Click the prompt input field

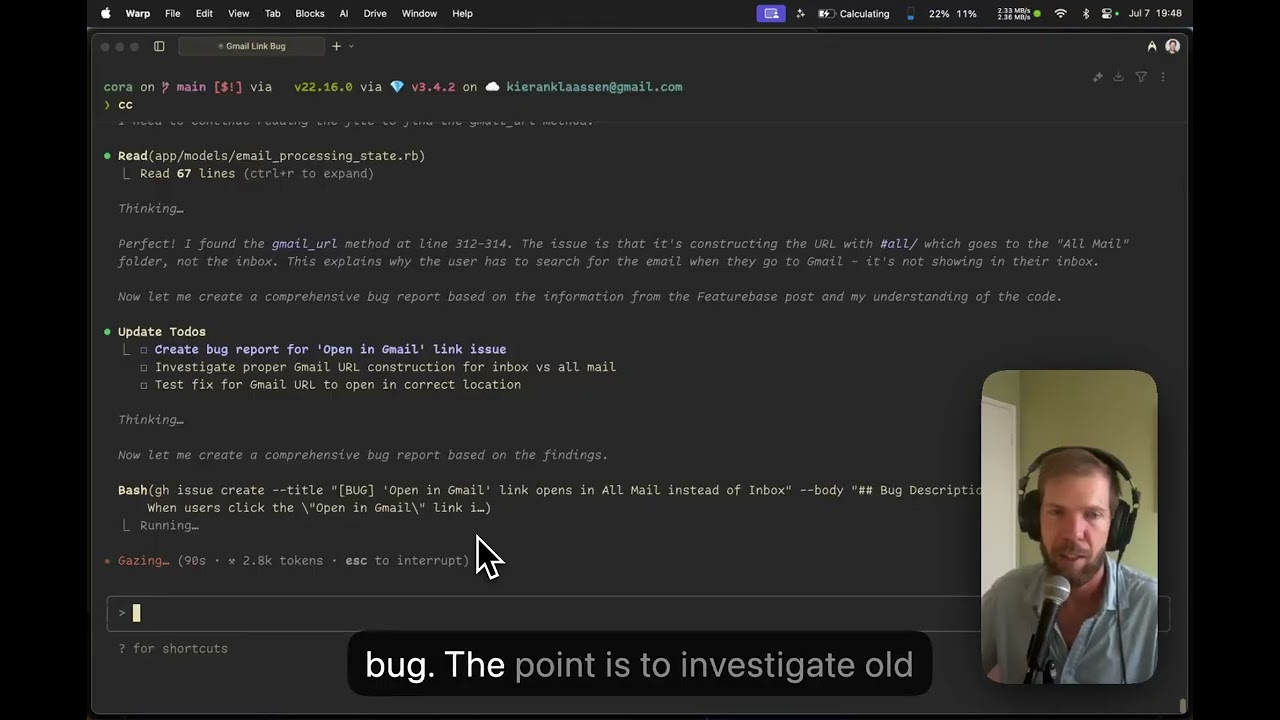click(540, 613)
